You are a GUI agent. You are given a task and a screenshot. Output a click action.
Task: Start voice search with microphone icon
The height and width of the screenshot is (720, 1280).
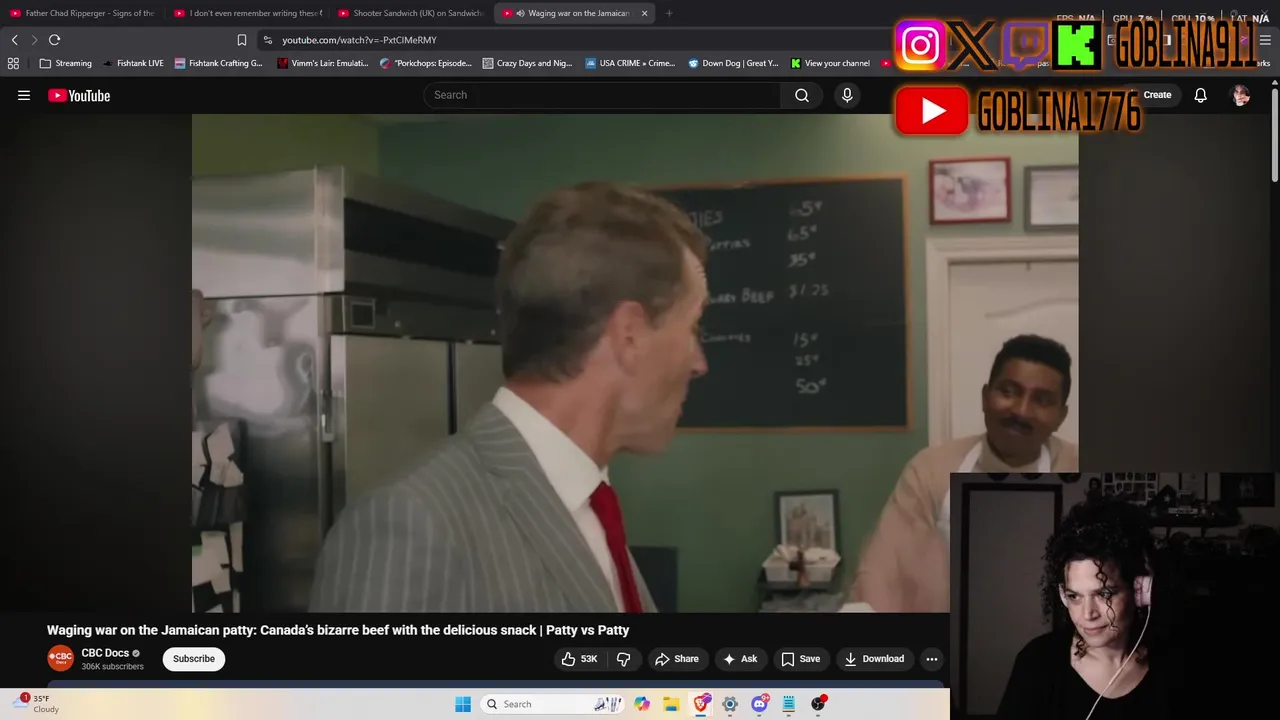(x=847, y=95)
